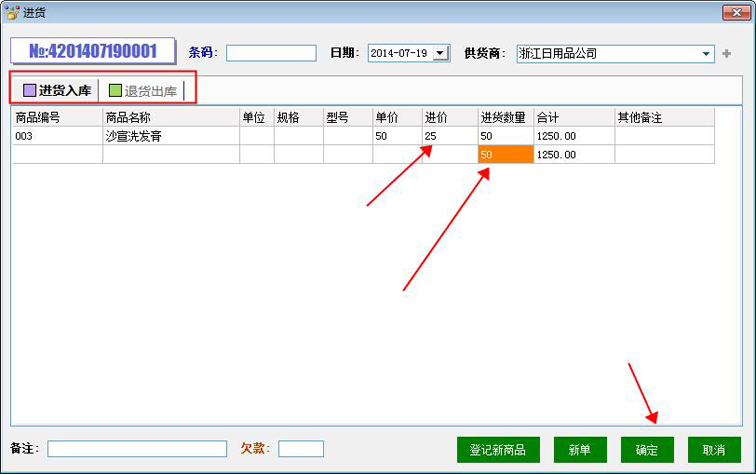Click the 商品名称 column header

pos(171,118)
